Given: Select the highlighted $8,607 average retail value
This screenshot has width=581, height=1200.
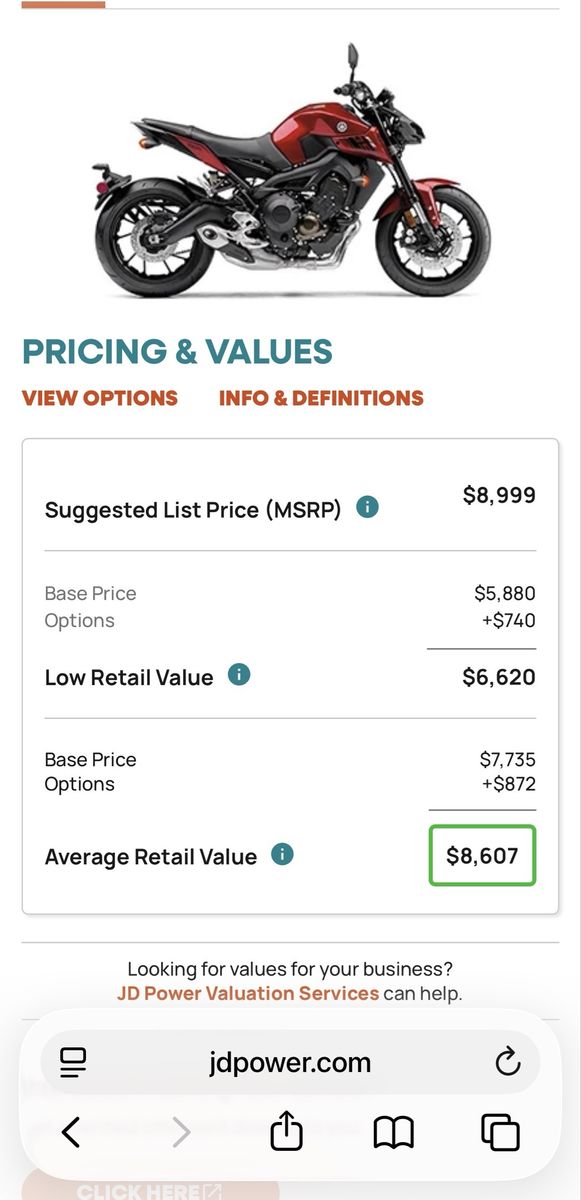Looking at the screenshot, I should pyautogui.click(x=483, y=856).
